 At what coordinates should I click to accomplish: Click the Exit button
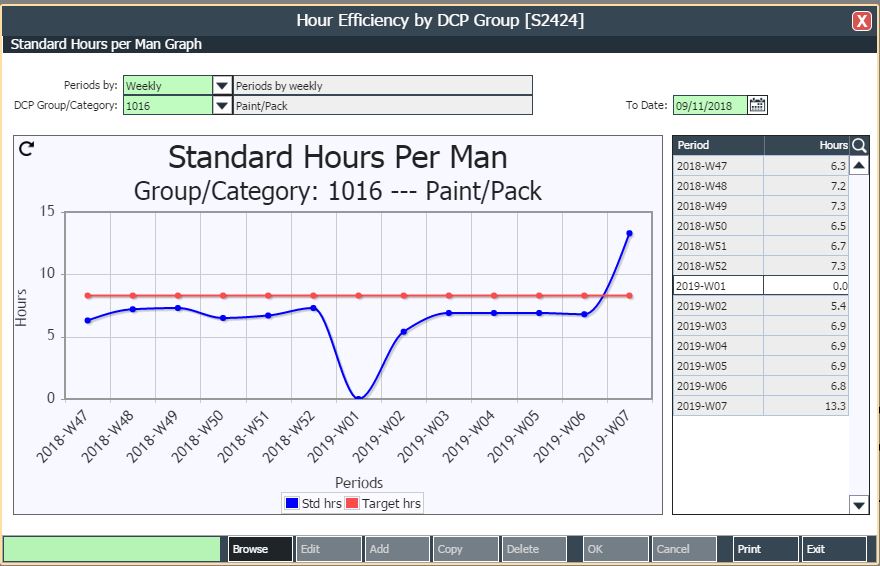point(833,549)
